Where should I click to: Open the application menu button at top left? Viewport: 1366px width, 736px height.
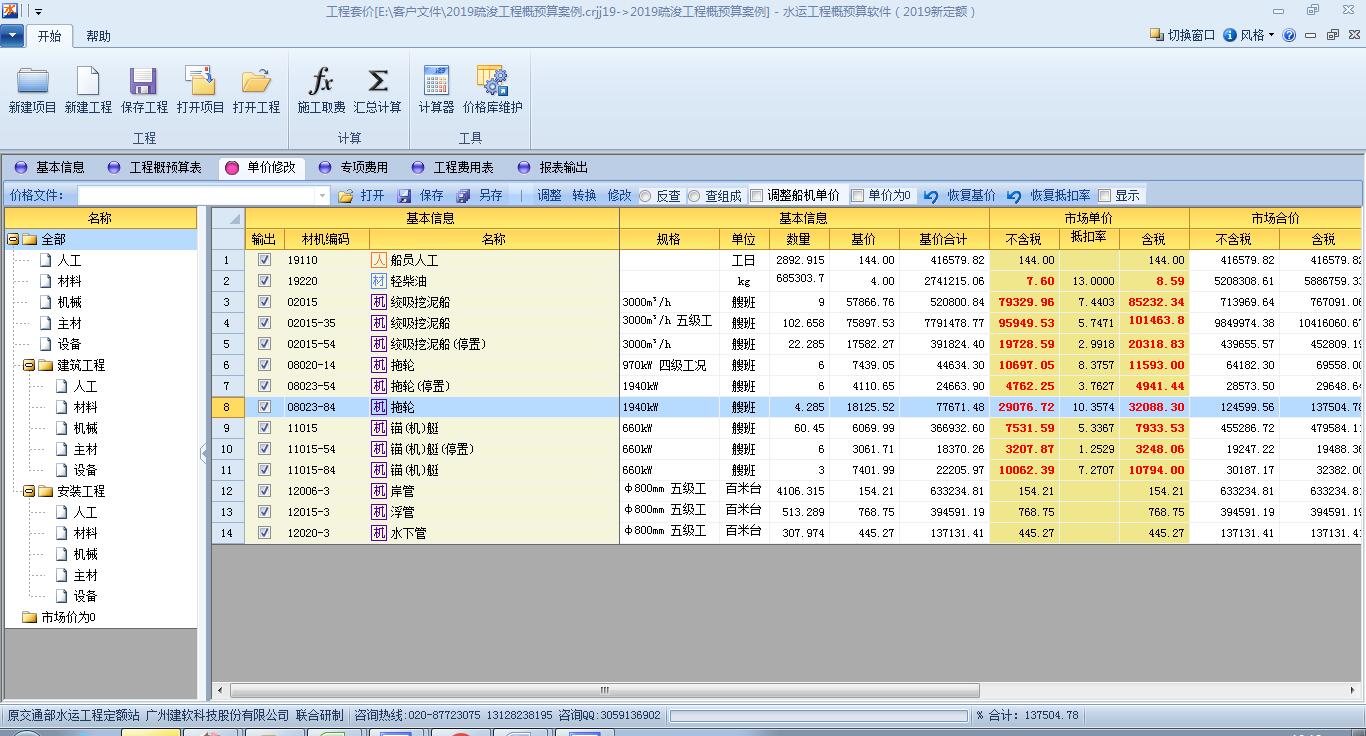click(13, 35)
